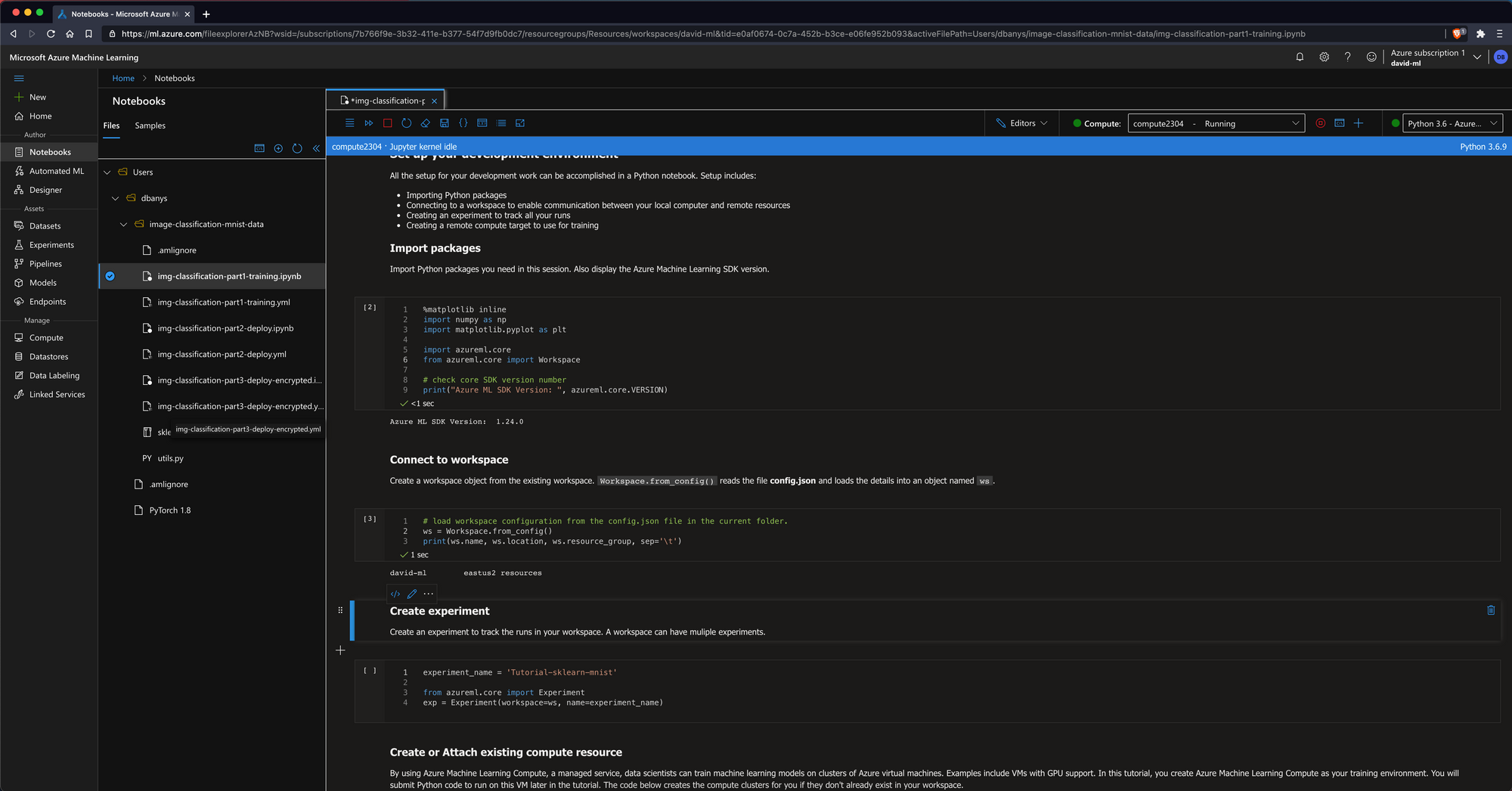
Task: Show the table of contents list icon
Action: (x=501, y=123)
